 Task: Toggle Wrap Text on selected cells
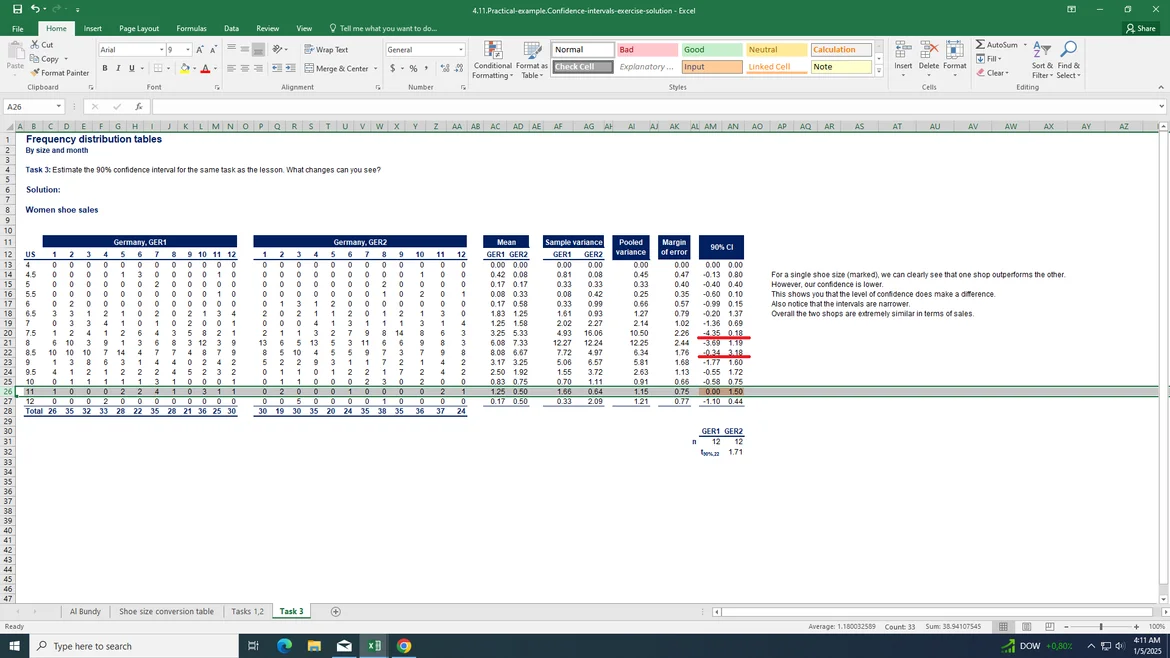click(x=326, y=50)
